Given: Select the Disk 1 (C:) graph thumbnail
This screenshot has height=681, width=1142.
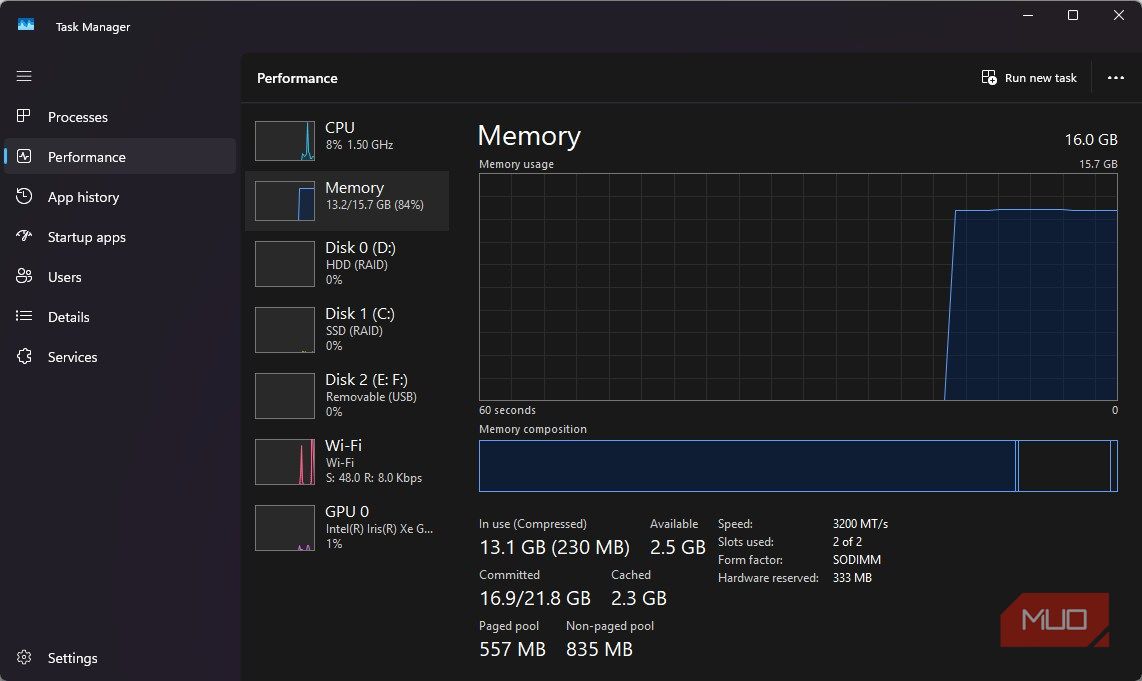Looking at the screenshot, I should pos(285,330).
